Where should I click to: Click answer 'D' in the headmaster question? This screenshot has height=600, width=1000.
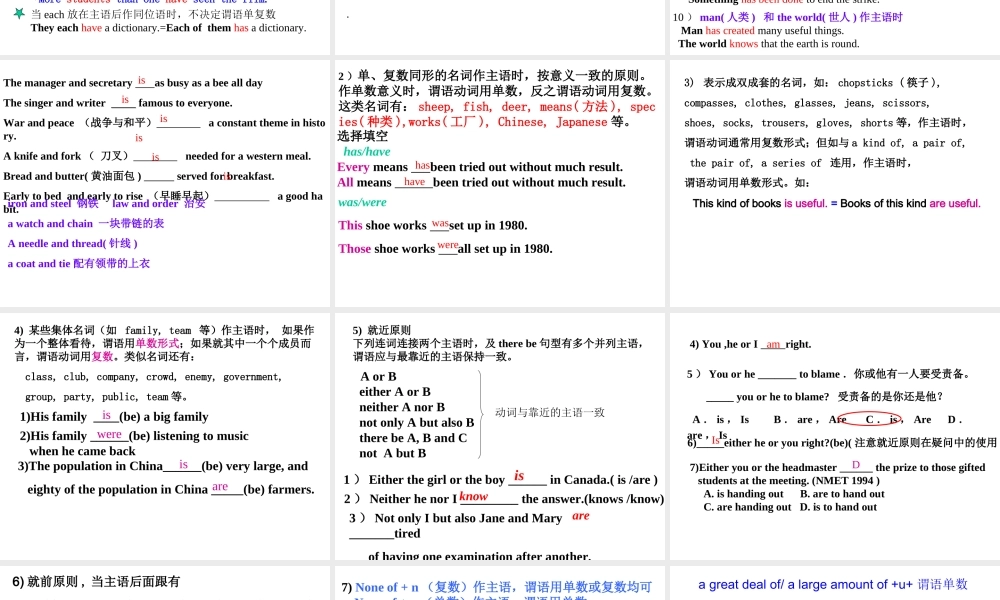pos(855,465)
